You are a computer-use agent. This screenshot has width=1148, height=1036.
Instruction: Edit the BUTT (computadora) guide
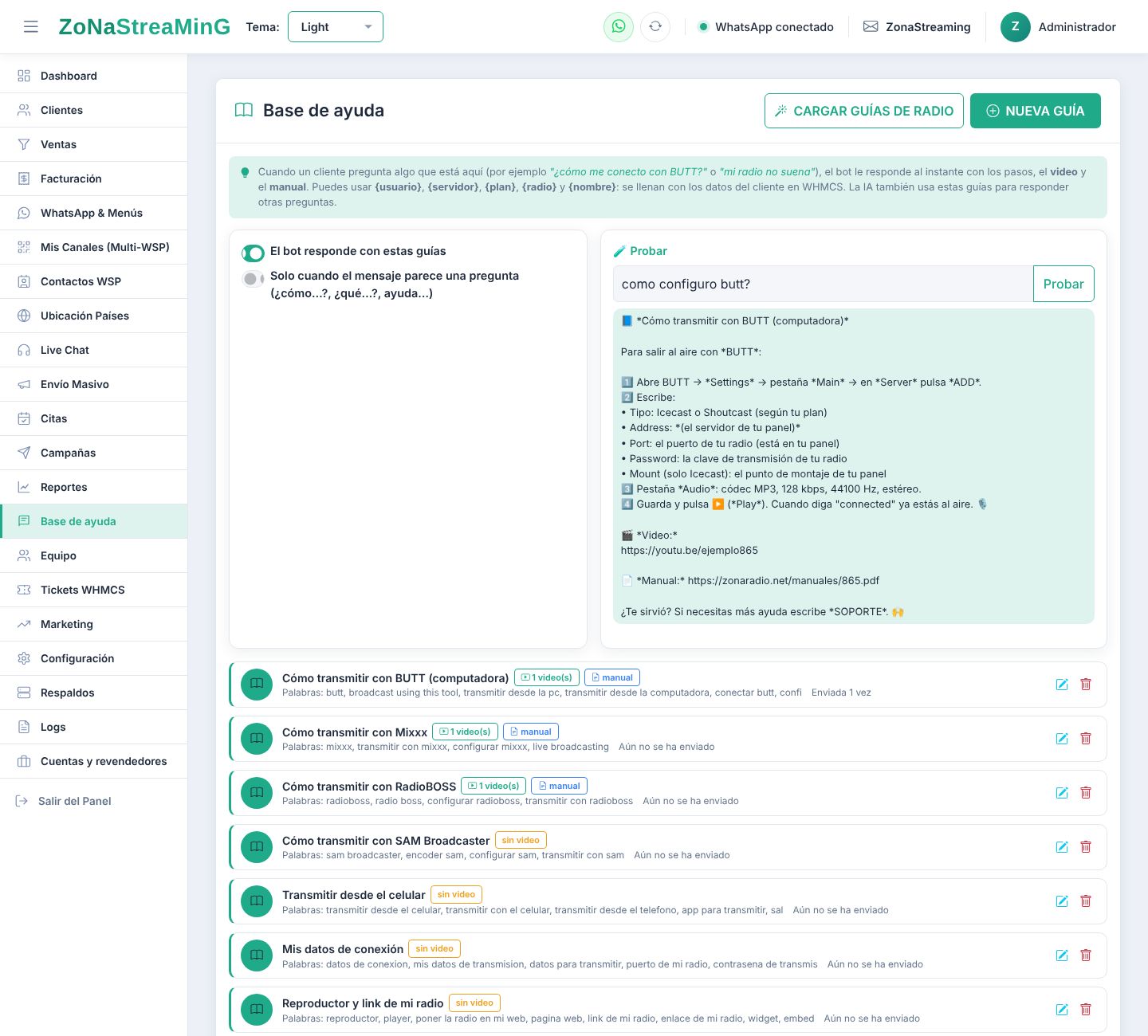pos(1062,685)
